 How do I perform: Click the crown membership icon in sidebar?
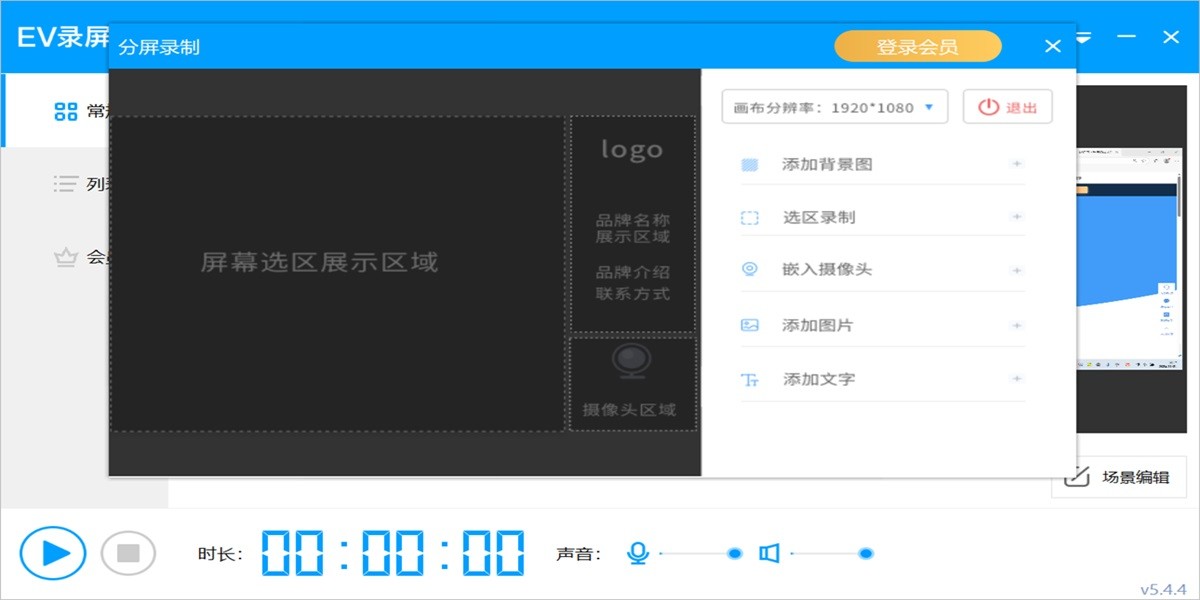pyautogui.click(x=65, y=257)
